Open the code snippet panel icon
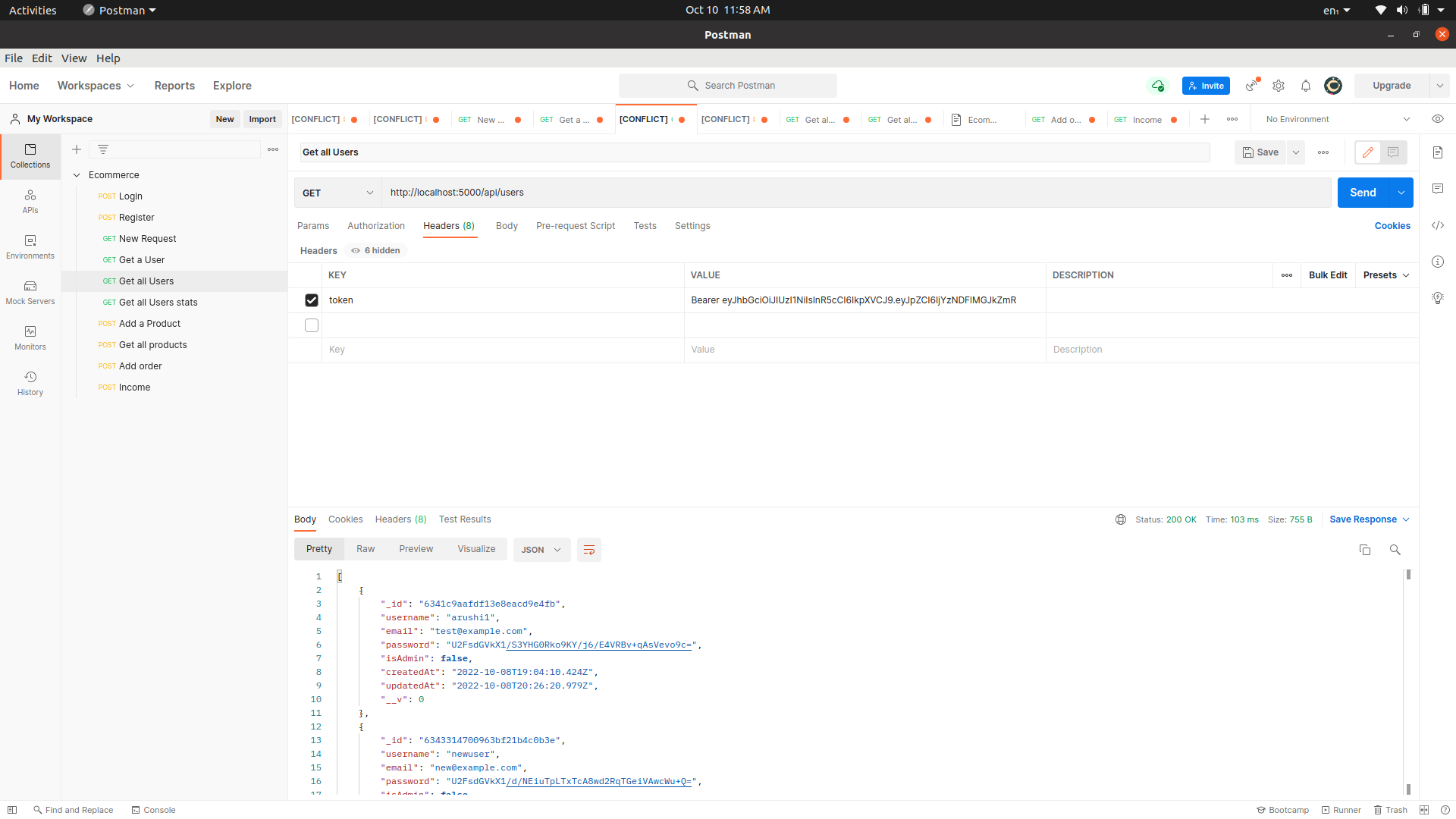The image size is (1456, 819). (1438, 225)
